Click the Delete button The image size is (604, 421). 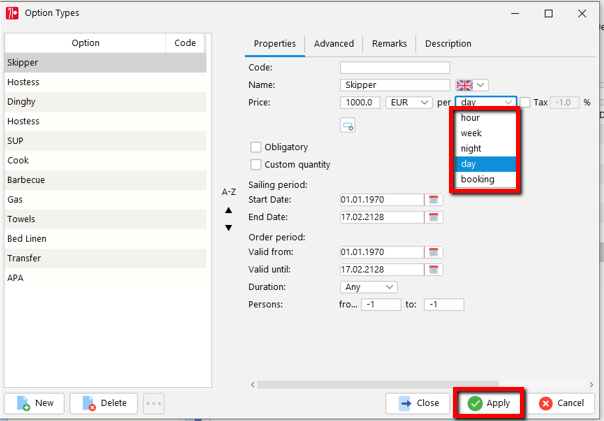[x=104, y=403]
